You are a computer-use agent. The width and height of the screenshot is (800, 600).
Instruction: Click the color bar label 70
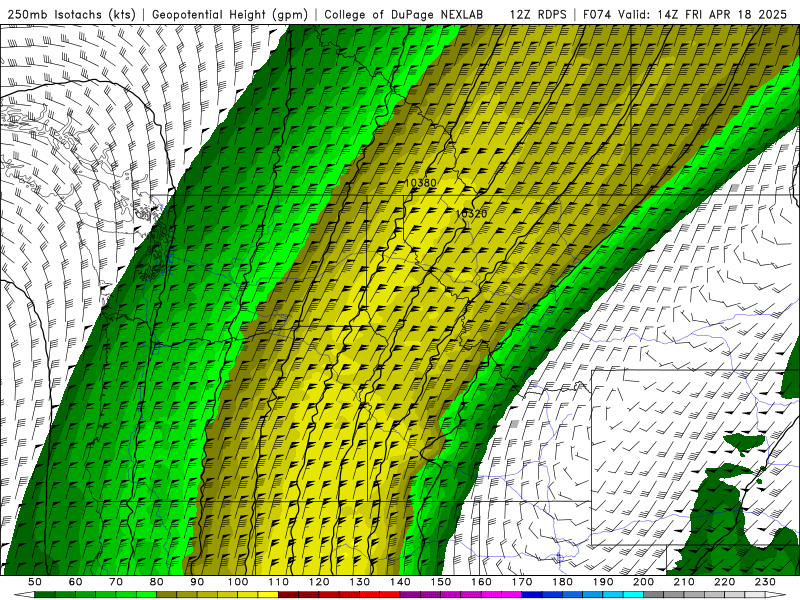pyautogui.click(x=116, y=582)
